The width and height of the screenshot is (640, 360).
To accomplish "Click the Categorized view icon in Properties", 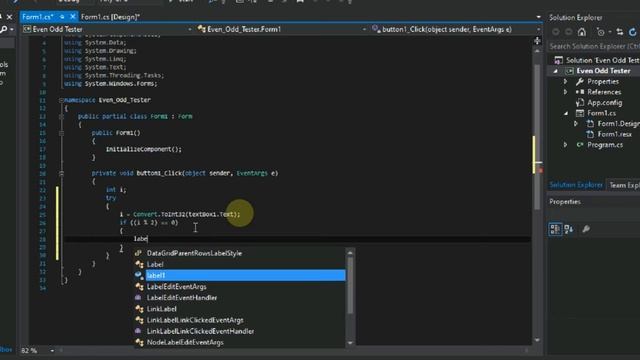I will click(555, 229).
